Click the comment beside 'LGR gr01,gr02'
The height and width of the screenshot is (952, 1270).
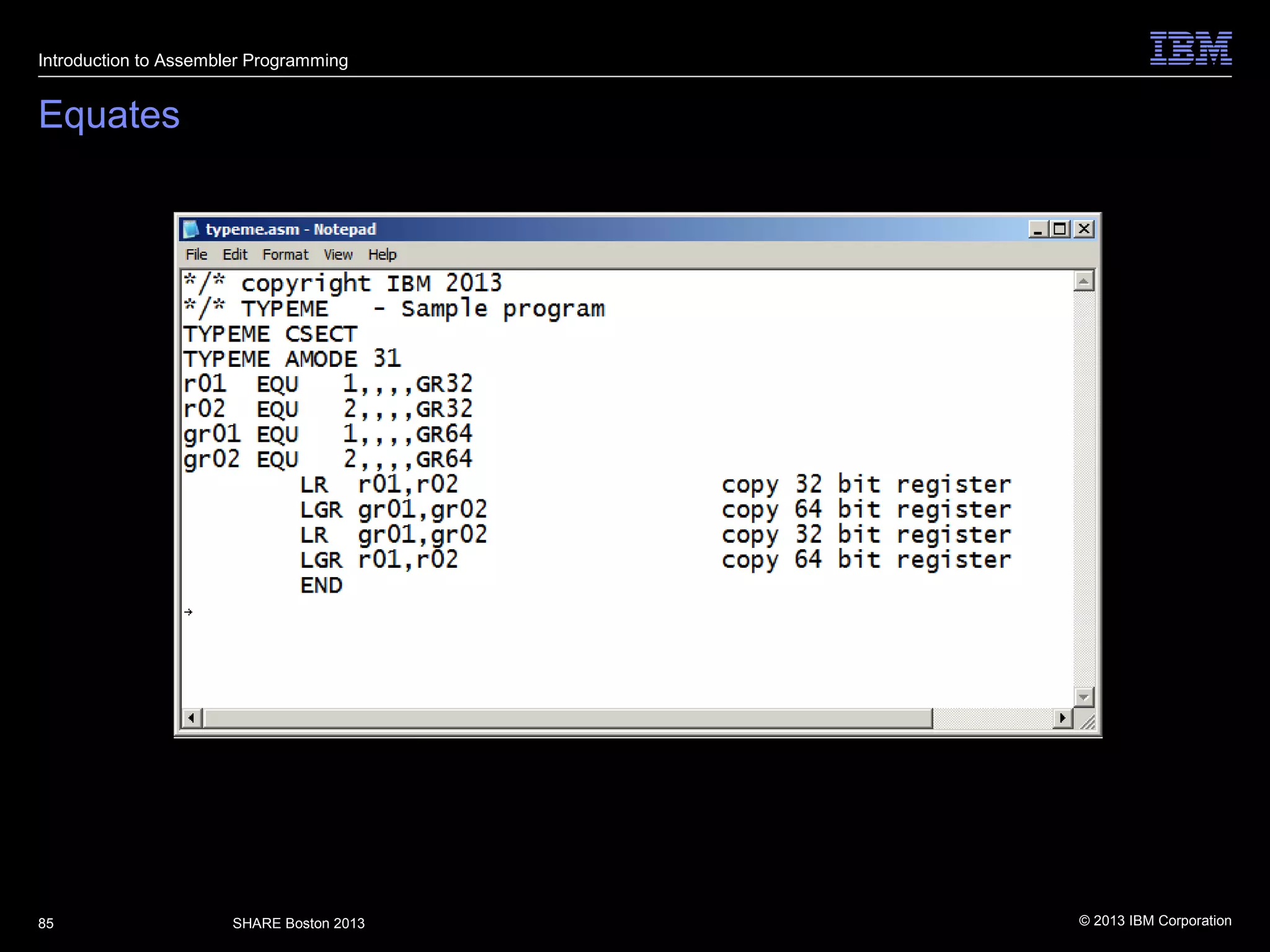click(866, 510)
